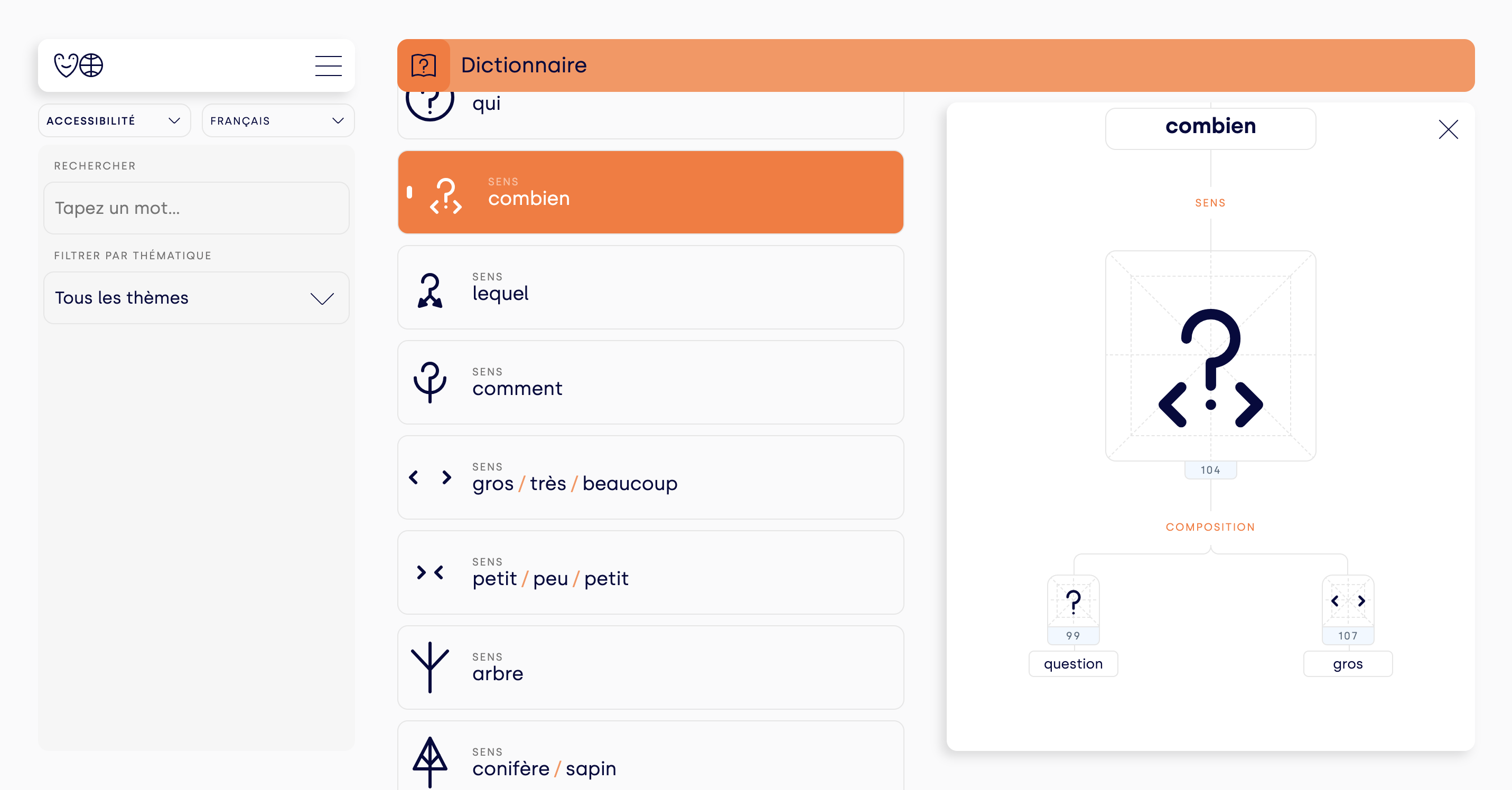The image size is (1512, 790).
Task: Click the 'lequel' person figure icon
Action: coord(430,287)
